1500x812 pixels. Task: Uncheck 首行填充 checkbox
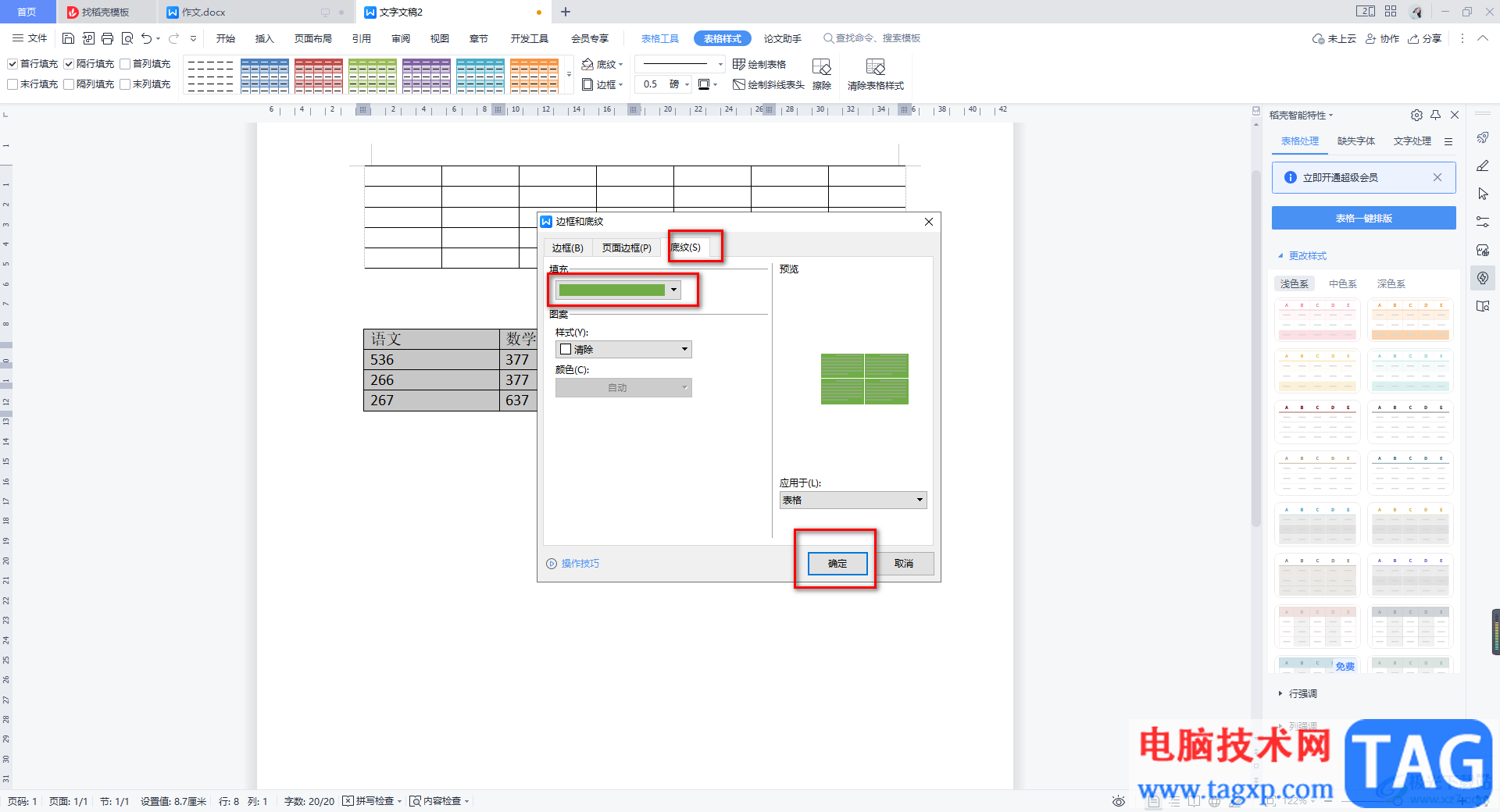click(x=12, y=64)
